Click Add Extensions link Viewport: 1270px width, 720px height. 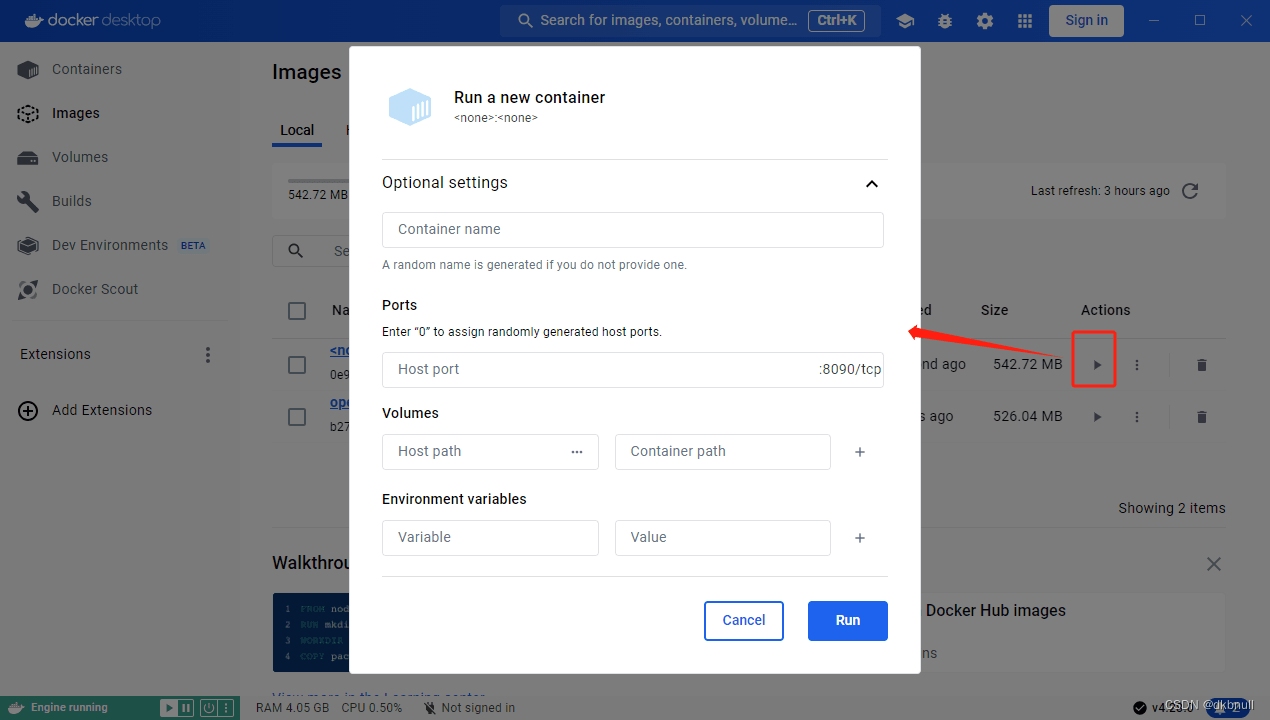pyautogui.click(x=102, y=410)
